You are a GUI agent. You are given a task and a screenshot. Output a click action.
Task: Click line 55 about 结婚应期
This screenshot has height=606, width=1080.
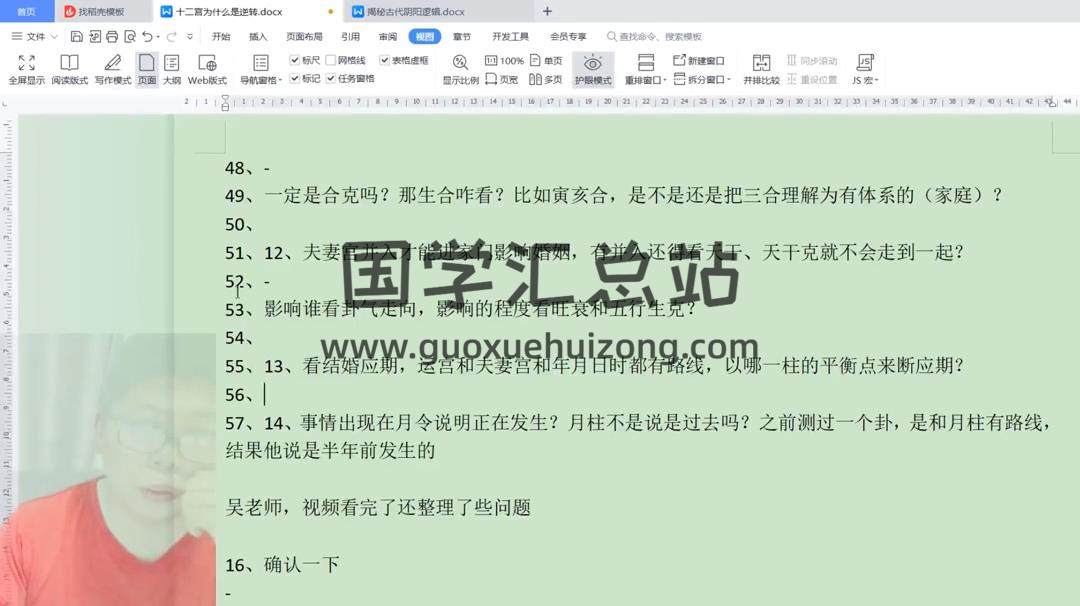click(594, 366)
